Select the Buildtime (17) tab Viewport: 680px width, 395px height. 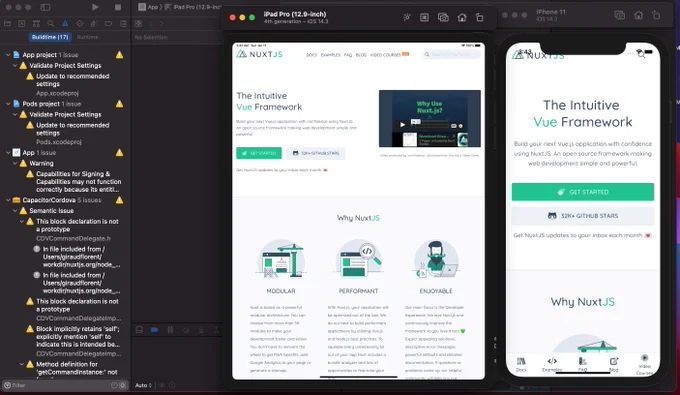point(50,37)
